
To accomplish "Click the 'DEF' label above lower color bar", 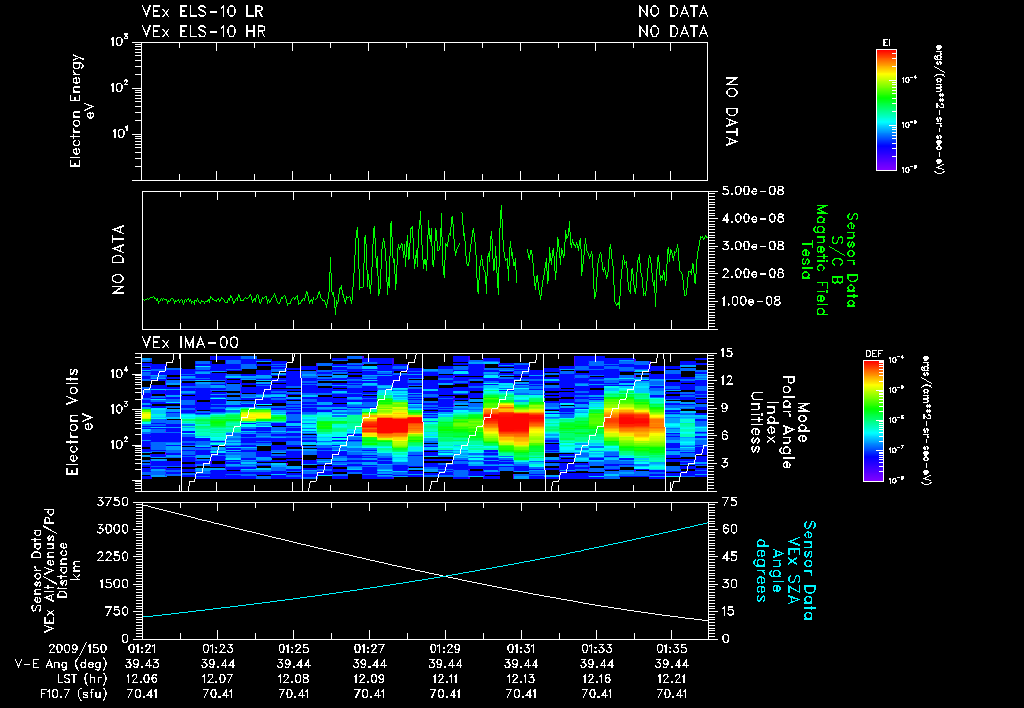I will 873,354.
